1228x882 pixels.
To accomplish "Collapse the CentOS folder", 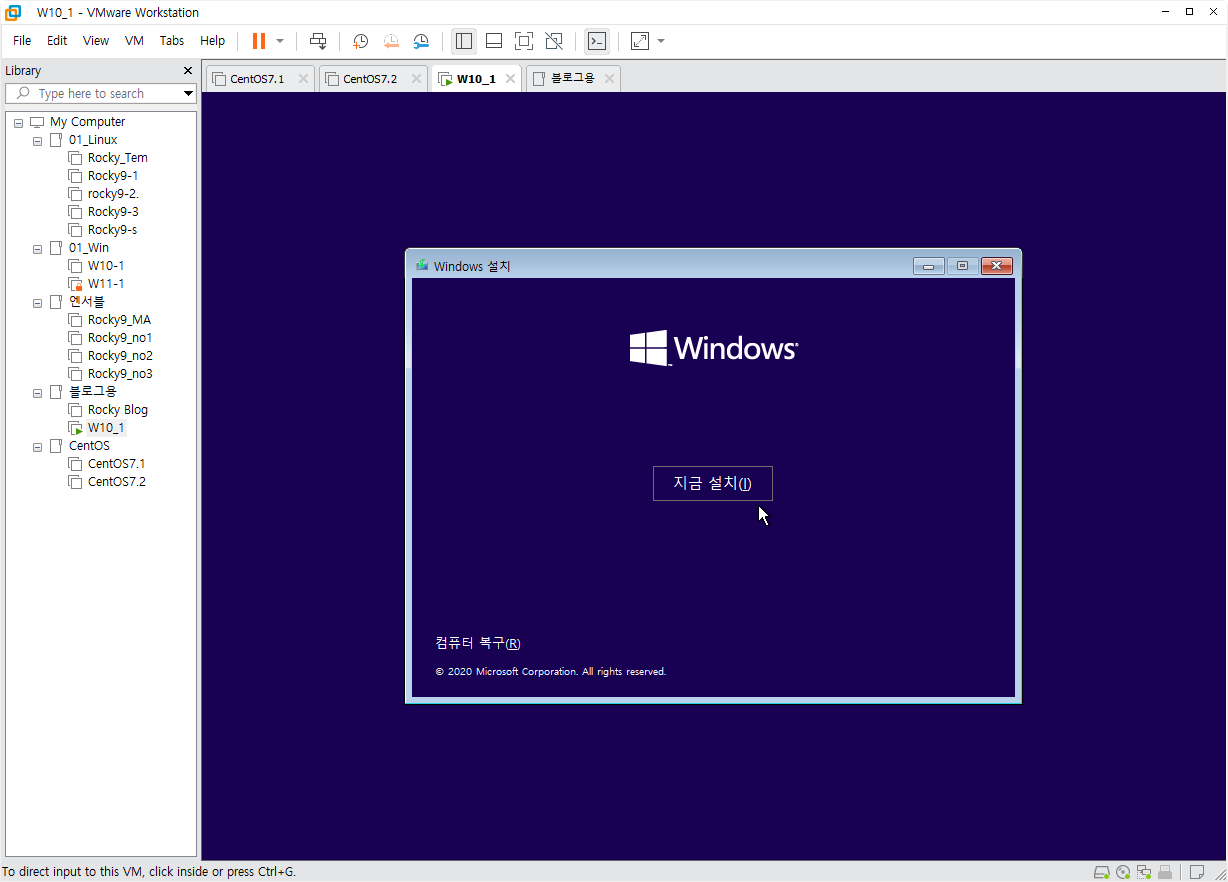I will (37, 446).
